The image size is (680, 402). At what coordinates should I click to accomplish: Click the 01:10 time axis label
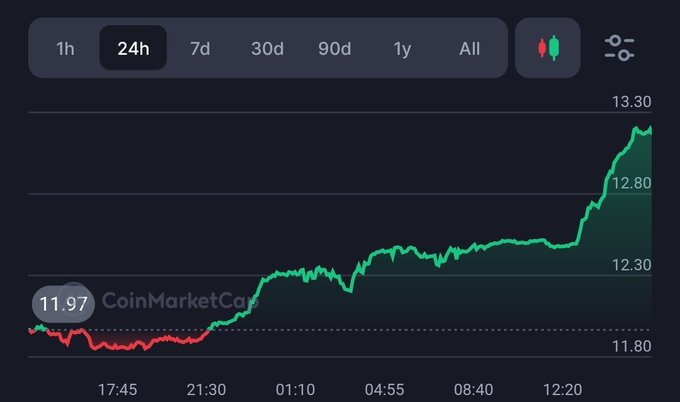pyautogui.click(x=295, y=389)
